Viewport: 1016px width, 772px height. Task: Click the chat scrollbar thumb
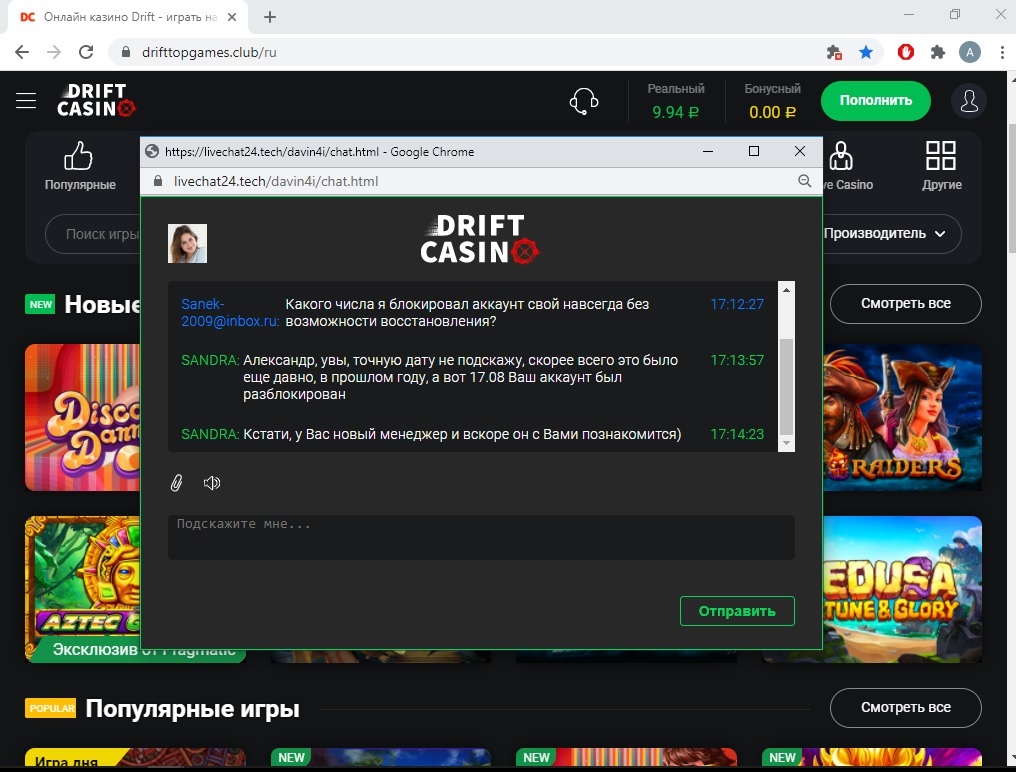click(x=786, y=386)
